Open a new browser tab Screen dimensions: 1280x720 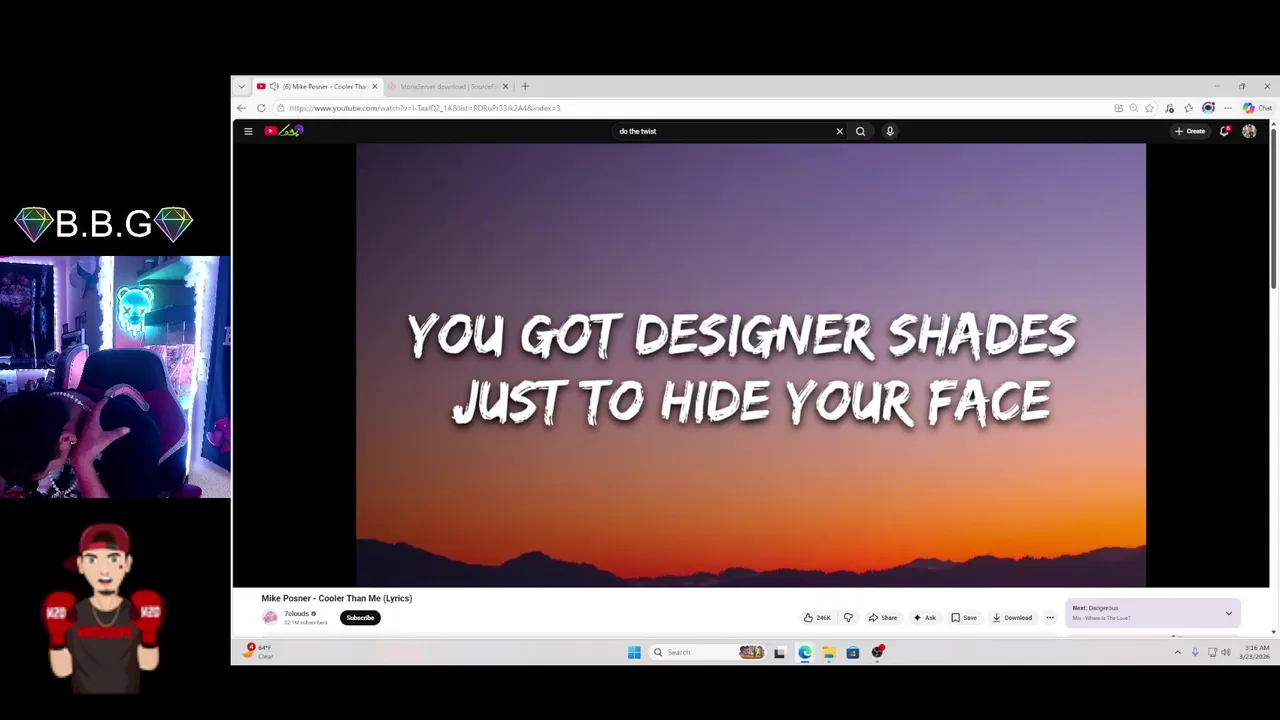(x=525, y=86)
